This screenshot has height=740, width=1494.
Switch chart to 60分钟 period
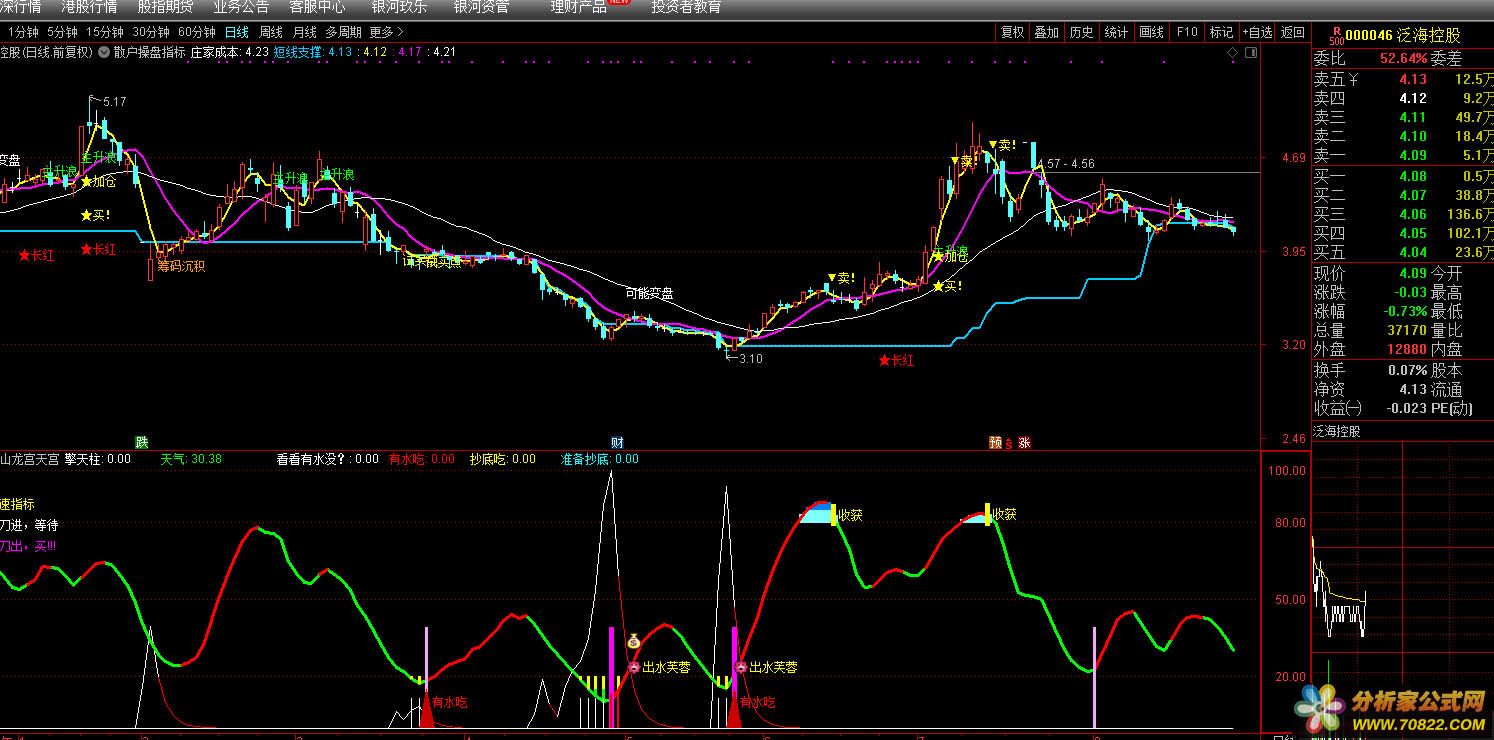196,32
